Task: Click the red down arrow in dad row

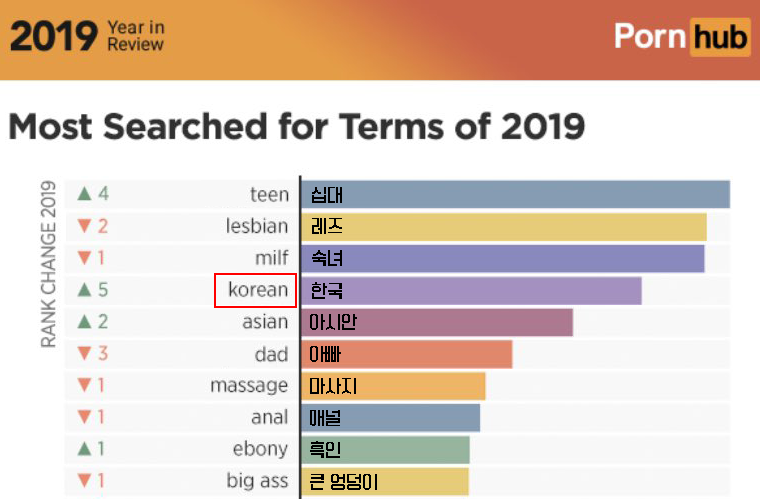Action: [x=85, y=354]
